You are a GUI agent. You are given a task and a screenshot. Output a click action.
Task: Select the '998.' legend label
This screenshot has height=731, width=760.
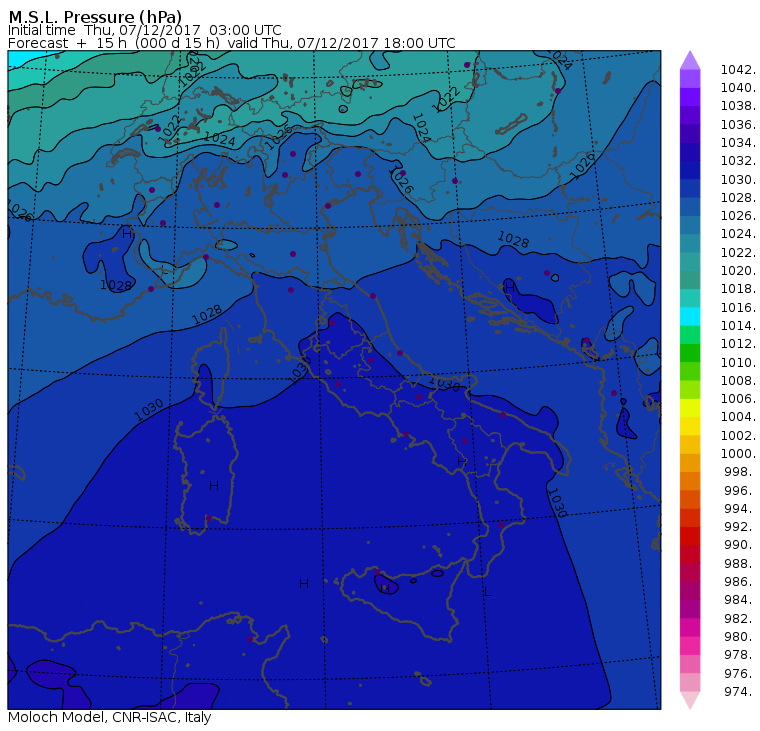[x=740, y=471]
